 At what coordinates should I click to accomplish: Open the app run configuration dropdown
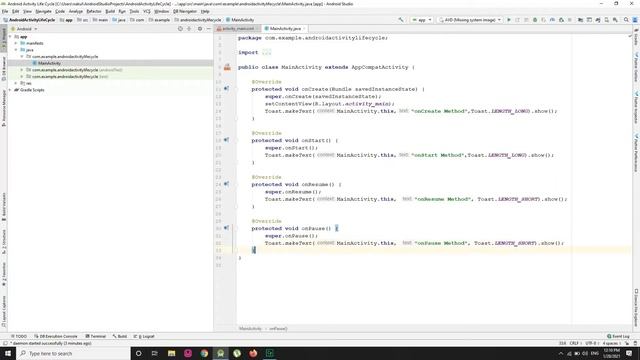[422, 20]
